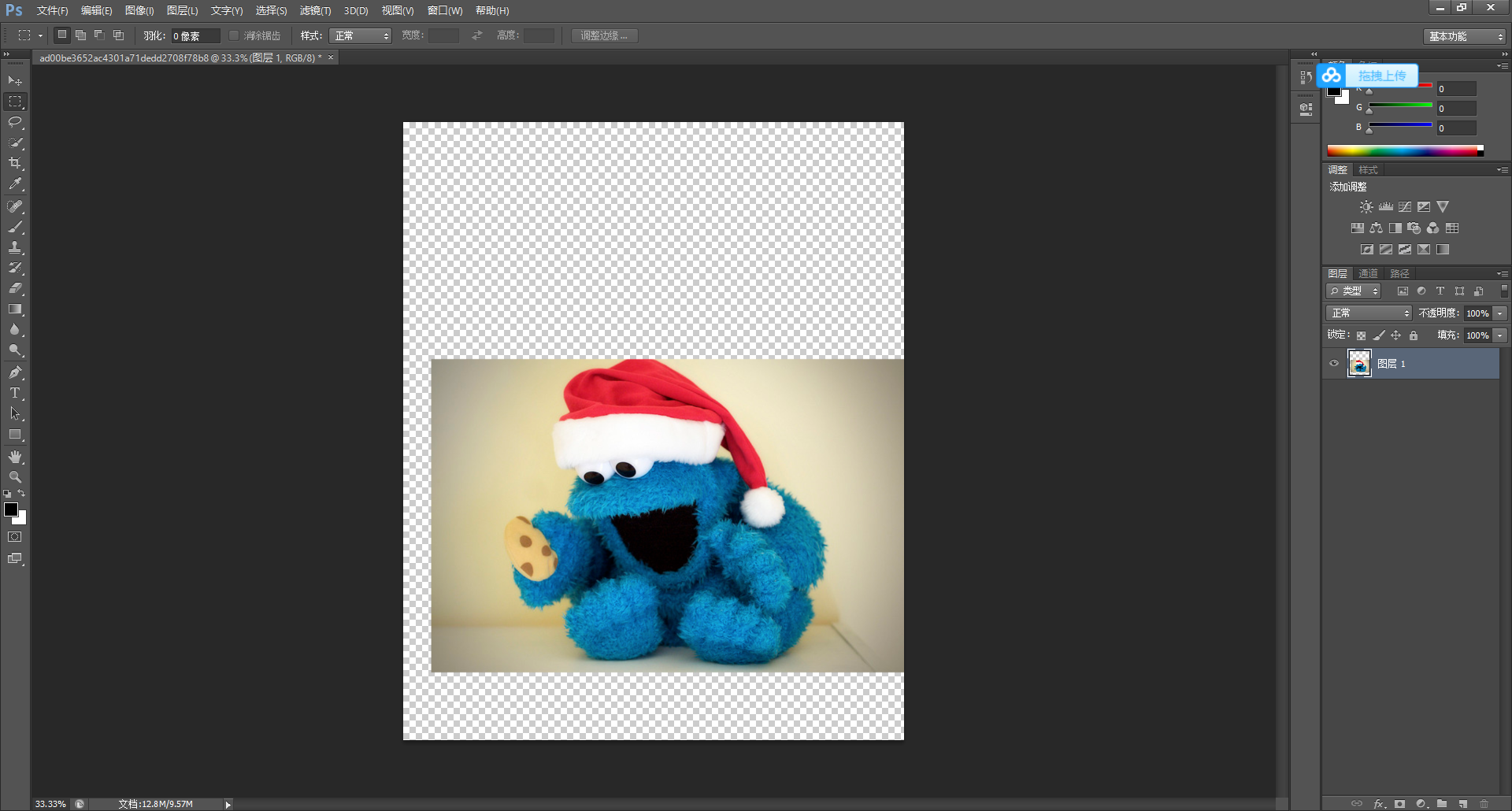Image resolution: width=1512 pixels, height=811 pixels.
Task: Choose Intersect with Selection mode
Action: click(119, 35)
